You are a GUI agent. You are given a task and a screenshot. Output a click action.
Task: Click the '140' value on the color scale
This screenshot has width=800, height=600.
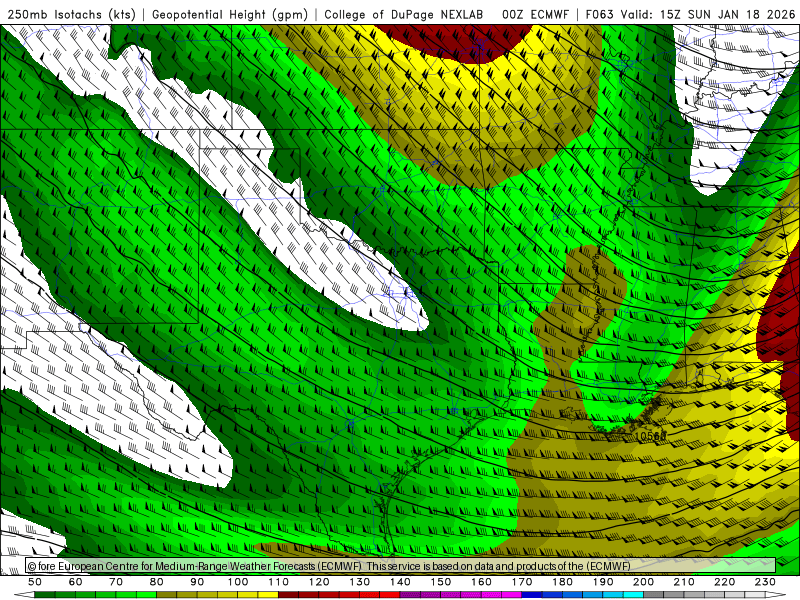(401, 582)
